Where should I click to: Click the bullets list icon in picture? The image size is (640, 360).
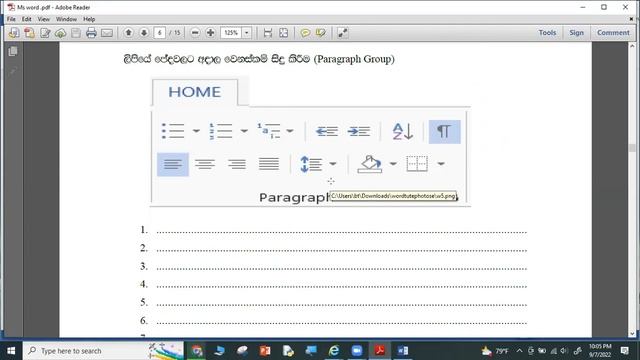coord(173,131)
